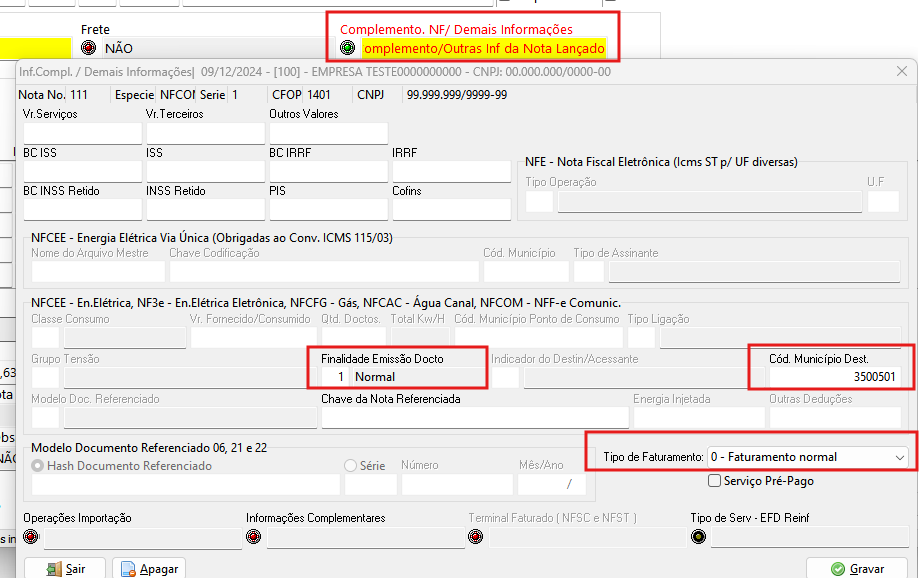Enable the Serviço Pré-Pago checkbox
919x578 pixels.
pos(714,480)
